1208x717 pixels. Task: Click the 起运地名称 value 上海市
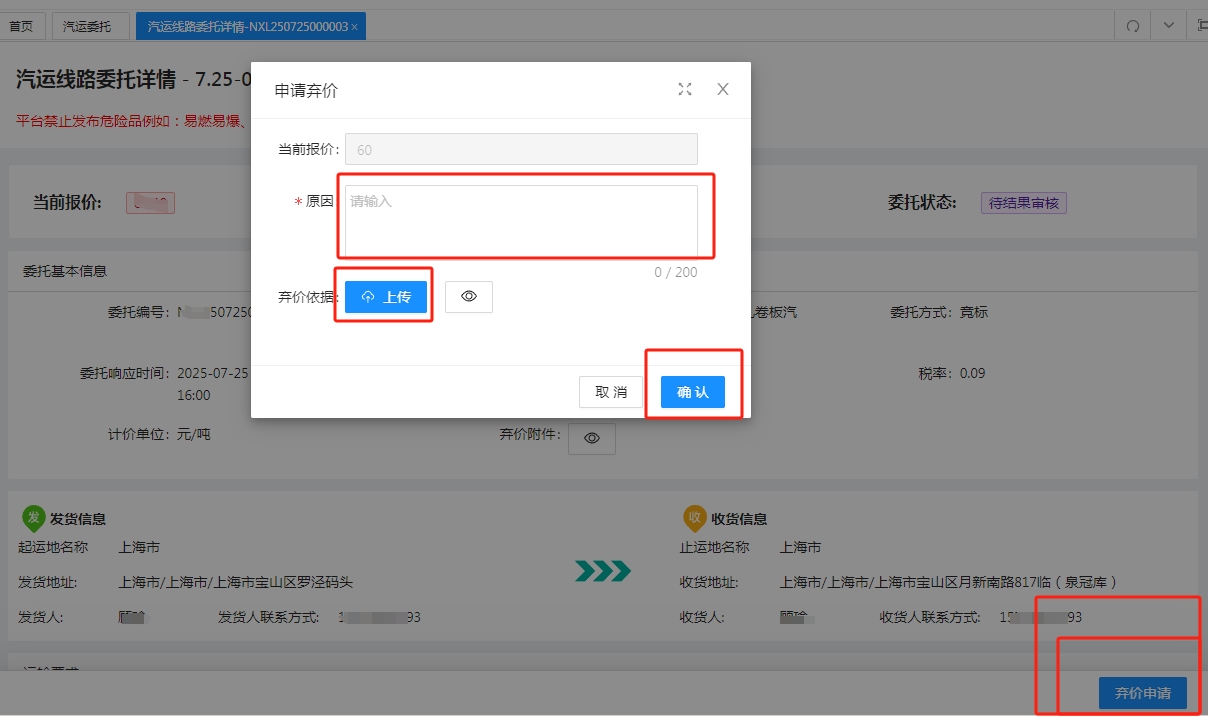pos(139,548)
